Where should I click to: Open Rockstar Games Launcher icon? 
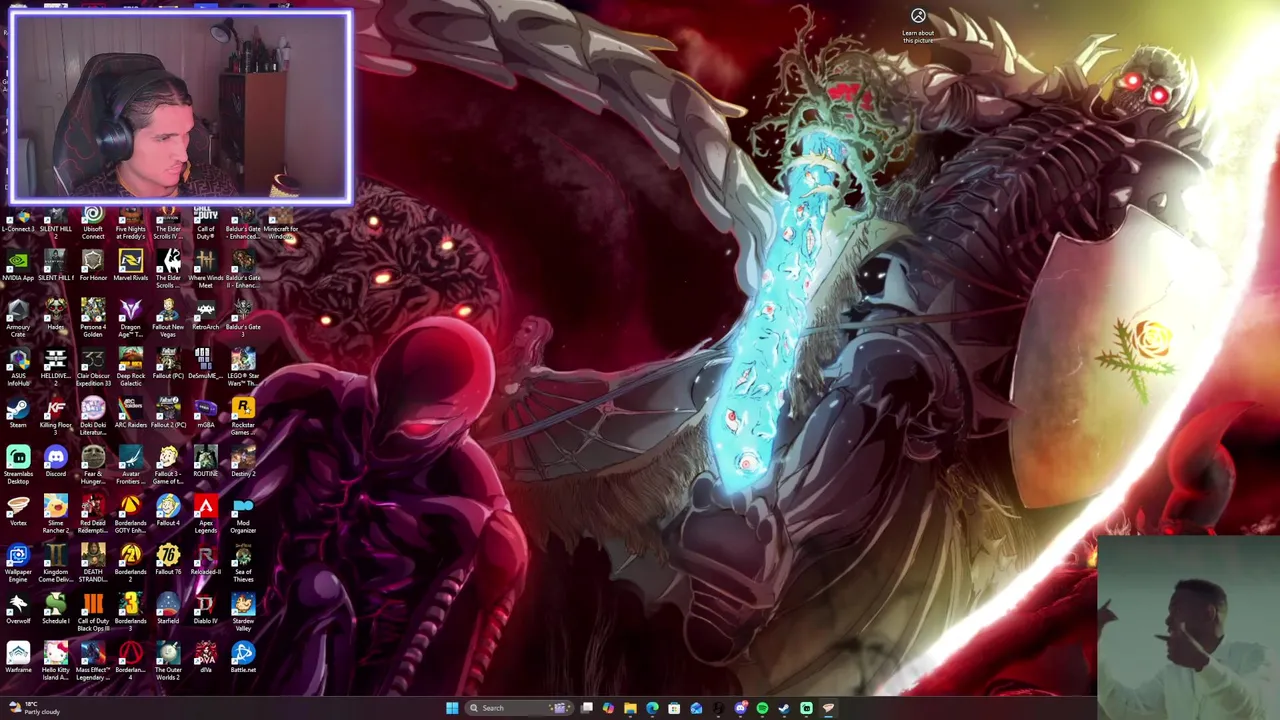[243, 418]
